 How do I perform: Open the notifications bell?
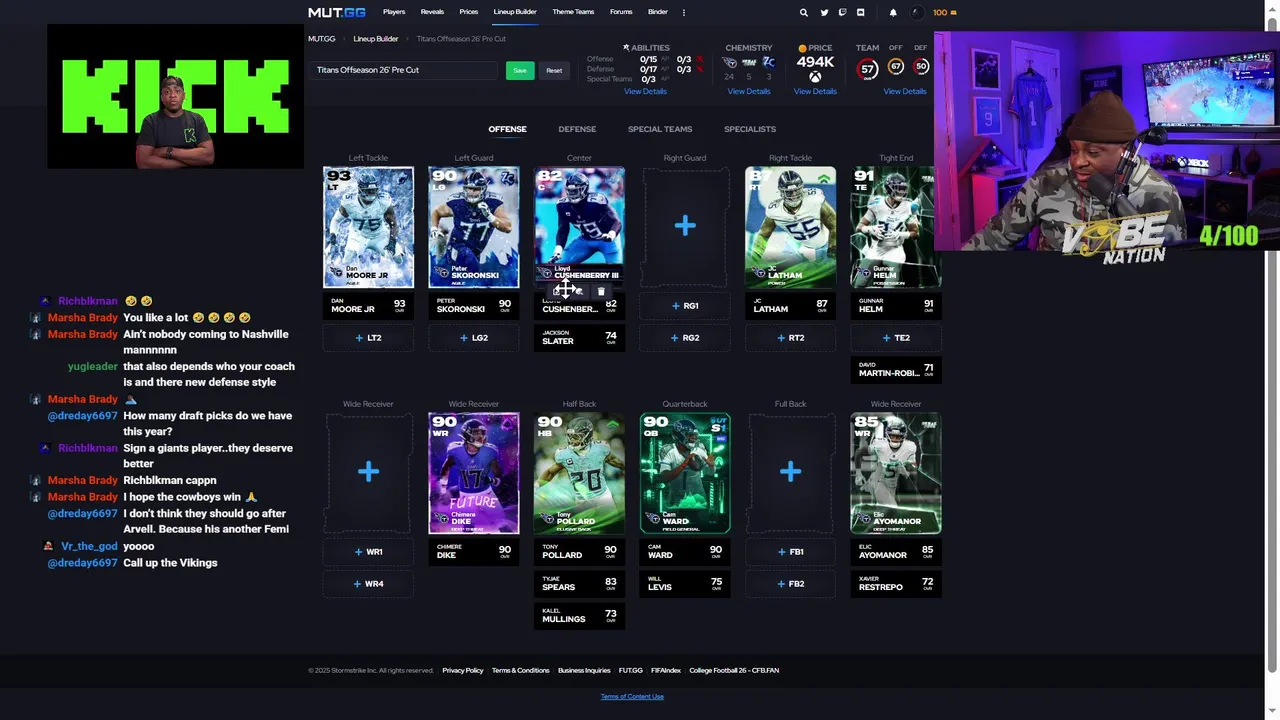893,12
